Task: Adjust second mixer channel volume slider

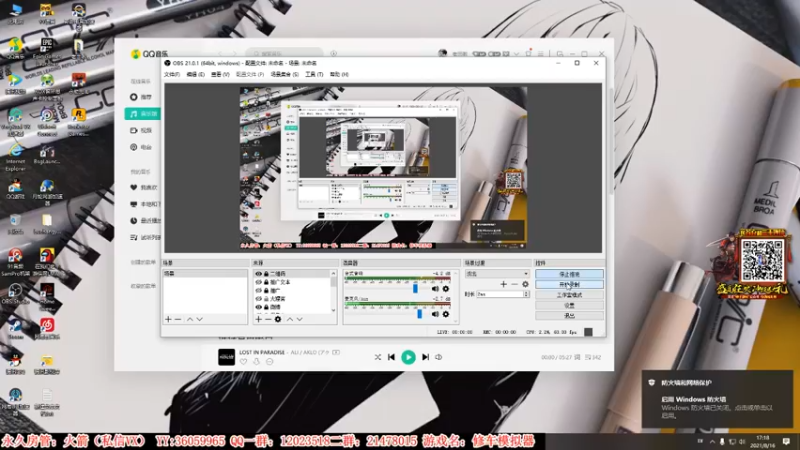Action: coord(419,314)
